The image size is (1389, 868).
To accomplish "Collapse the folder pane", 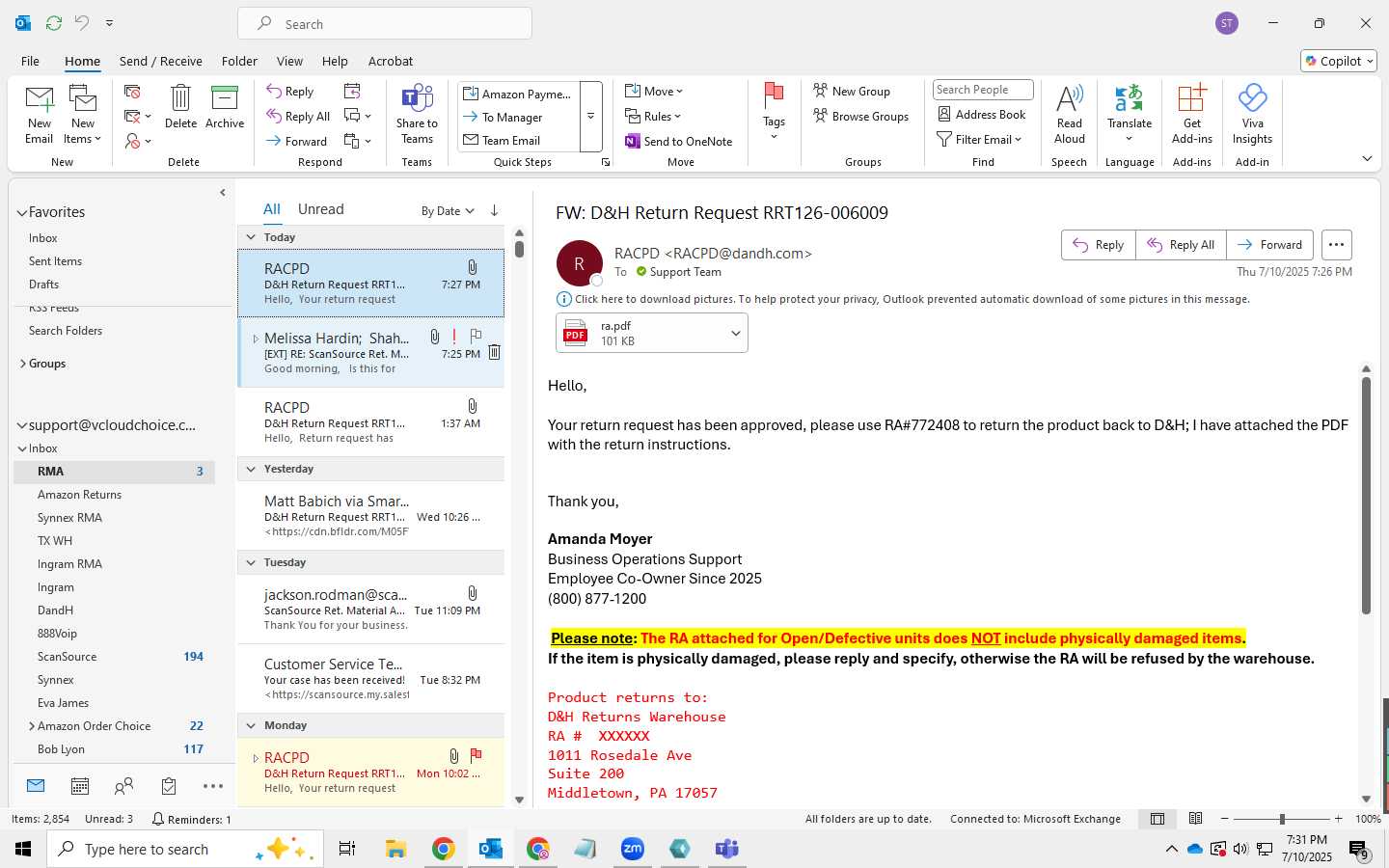I will (223, 193).
